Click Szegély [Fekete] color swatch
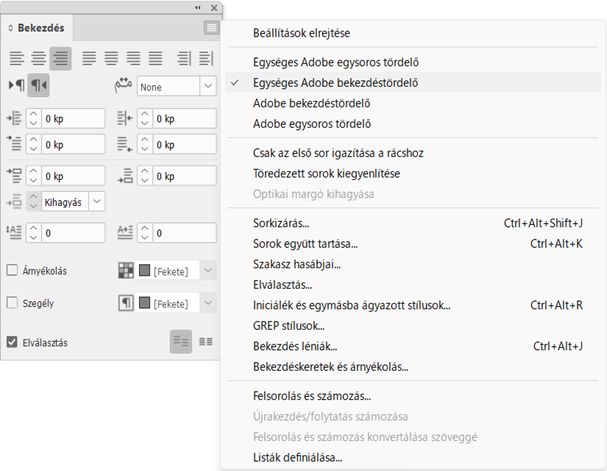The width and height of the screenshot is (607, 471). 144,303
